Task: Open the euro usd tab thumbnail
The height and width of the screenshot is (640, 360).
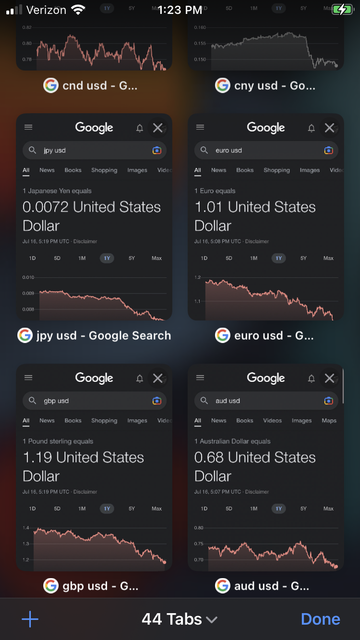Action: pos(266,217)
